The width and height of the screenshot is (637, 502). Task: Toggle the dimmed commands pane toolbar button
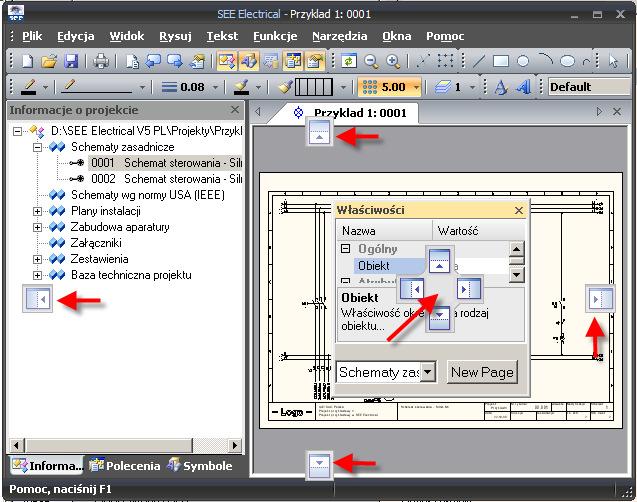[x=271, y=61]
